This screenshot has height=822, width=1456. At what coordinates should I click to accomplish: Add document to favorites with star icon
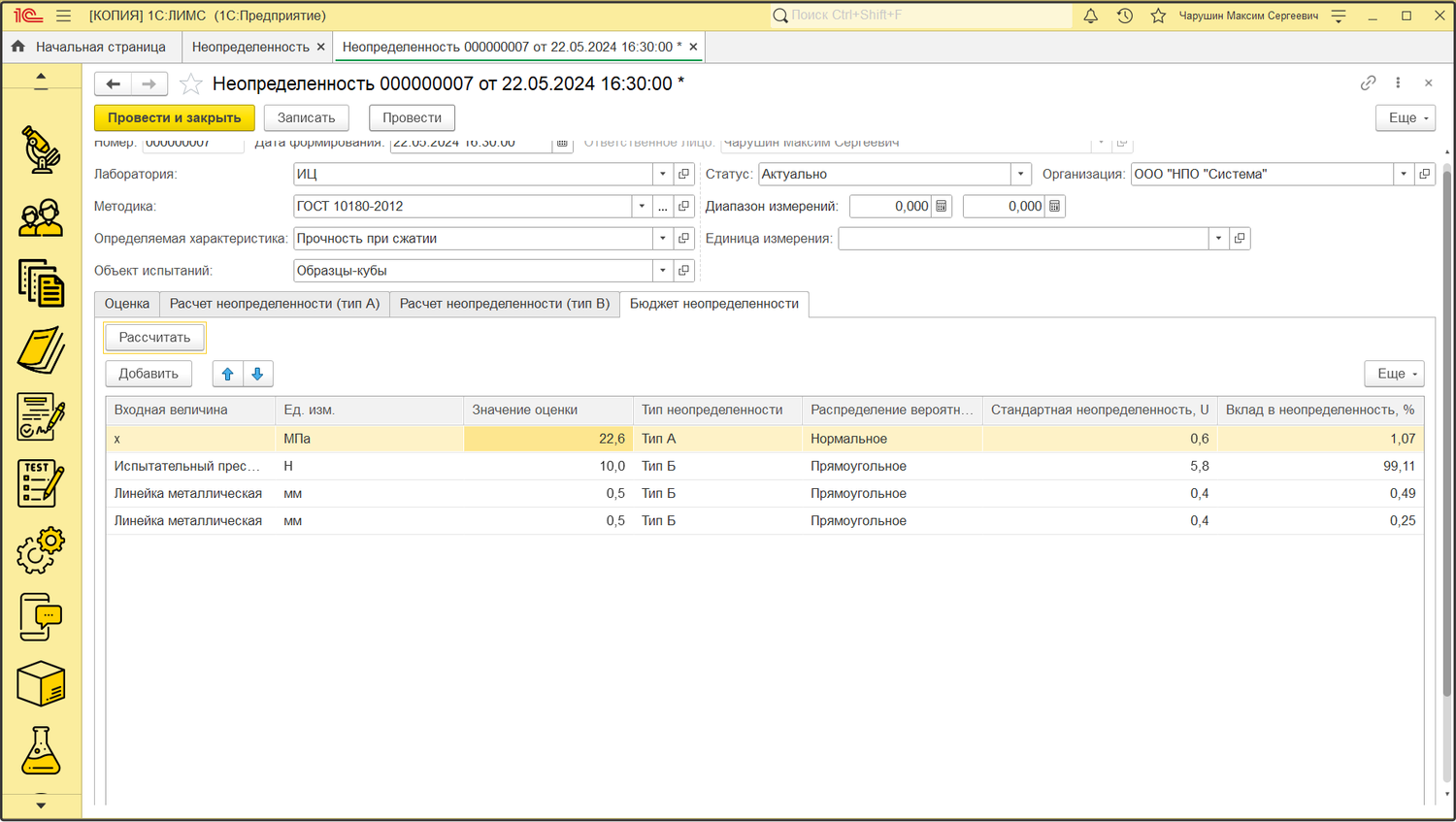tap(191, 84)
